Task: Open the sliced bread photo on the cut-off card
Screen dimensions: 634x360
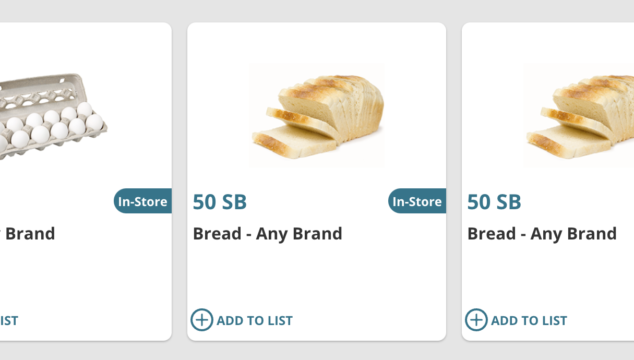Action: point(579,115)
